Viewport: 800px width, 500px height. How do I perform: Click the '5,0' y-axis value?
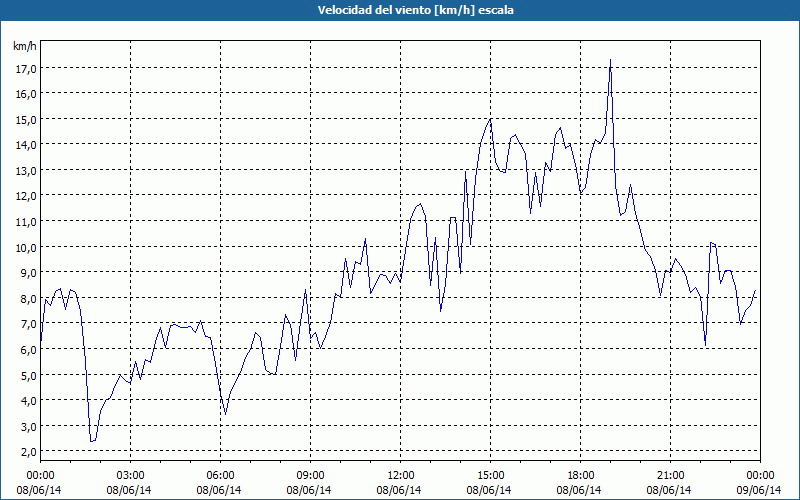click(x=28, y=375)
